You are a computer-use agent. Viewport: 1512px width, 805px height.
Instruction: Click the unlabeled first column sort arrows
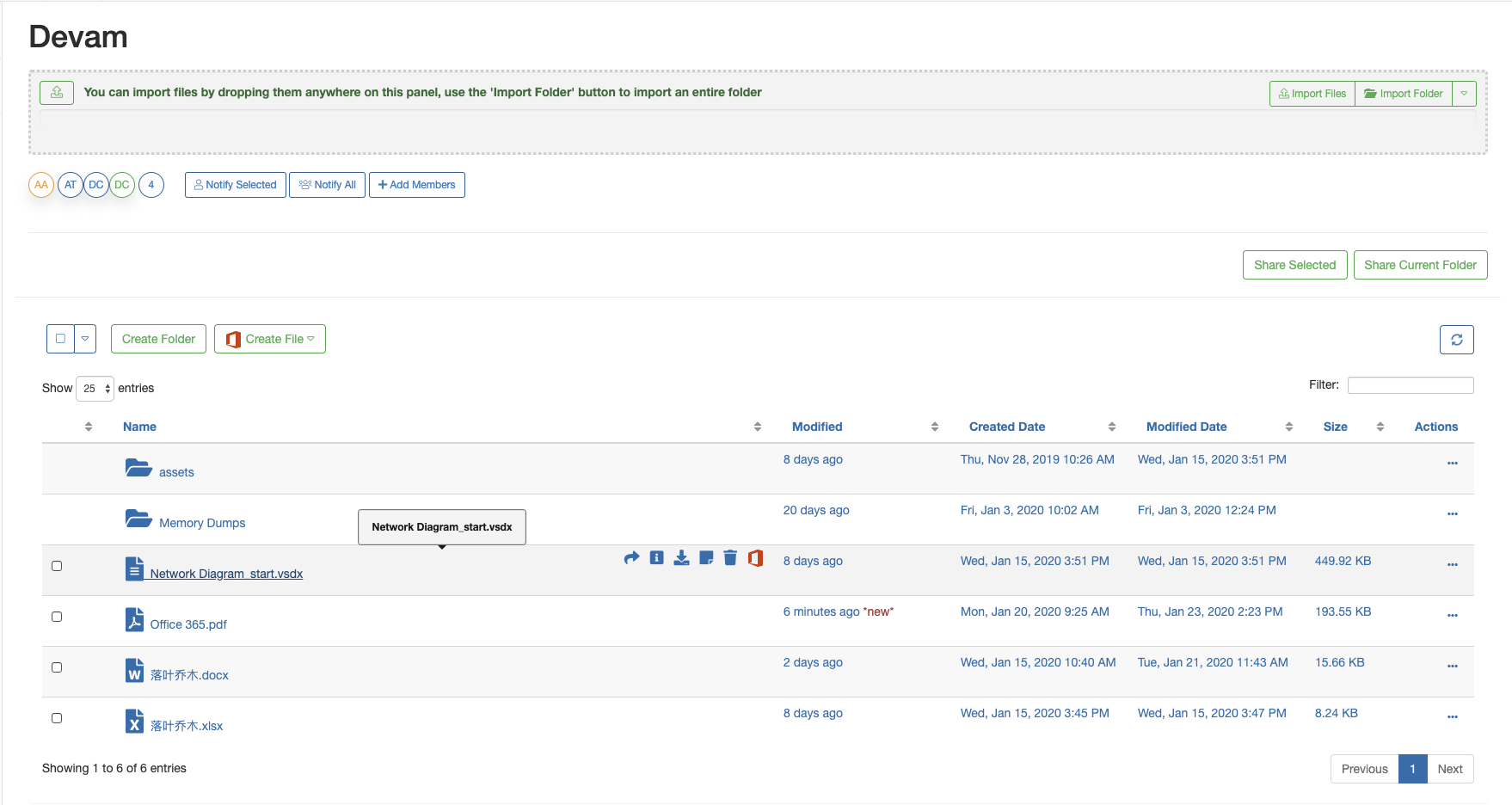[89, 427]
